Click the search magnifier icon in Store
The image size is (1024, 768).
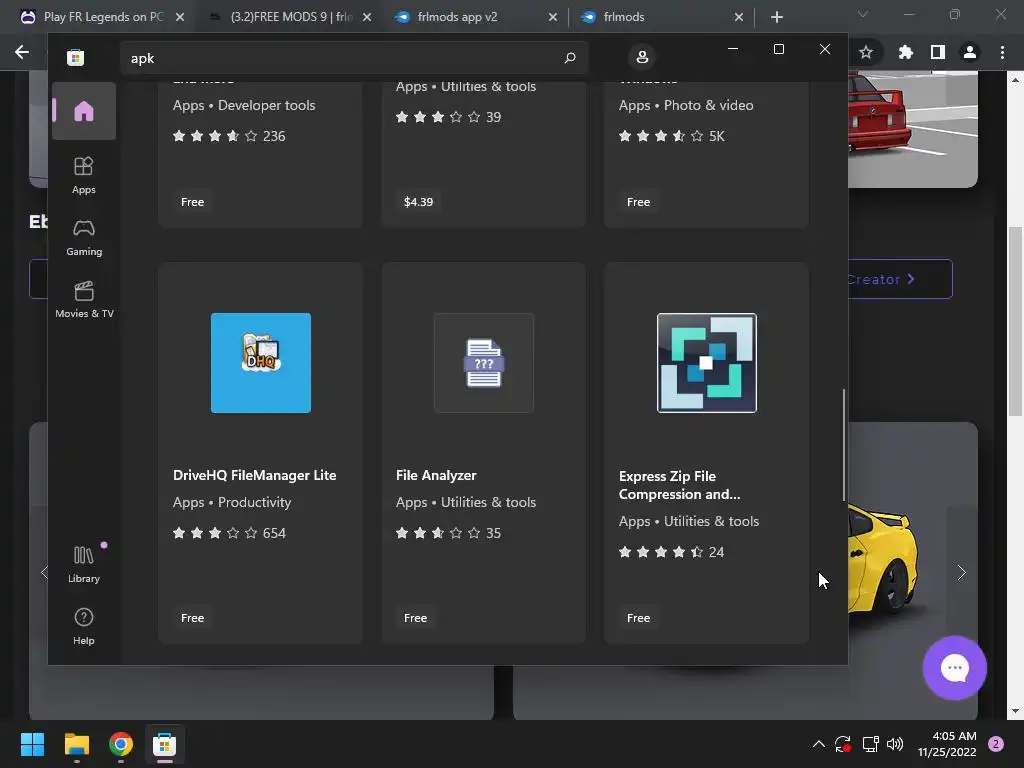click(569, 58)
